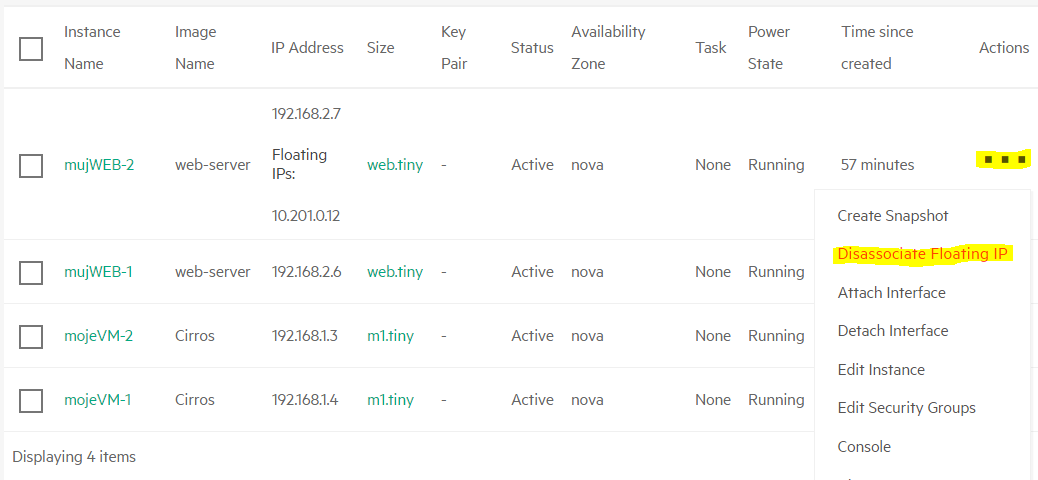Open Edit Security Groups menu item
This screenshot has height=480, width=1038.
906,408
